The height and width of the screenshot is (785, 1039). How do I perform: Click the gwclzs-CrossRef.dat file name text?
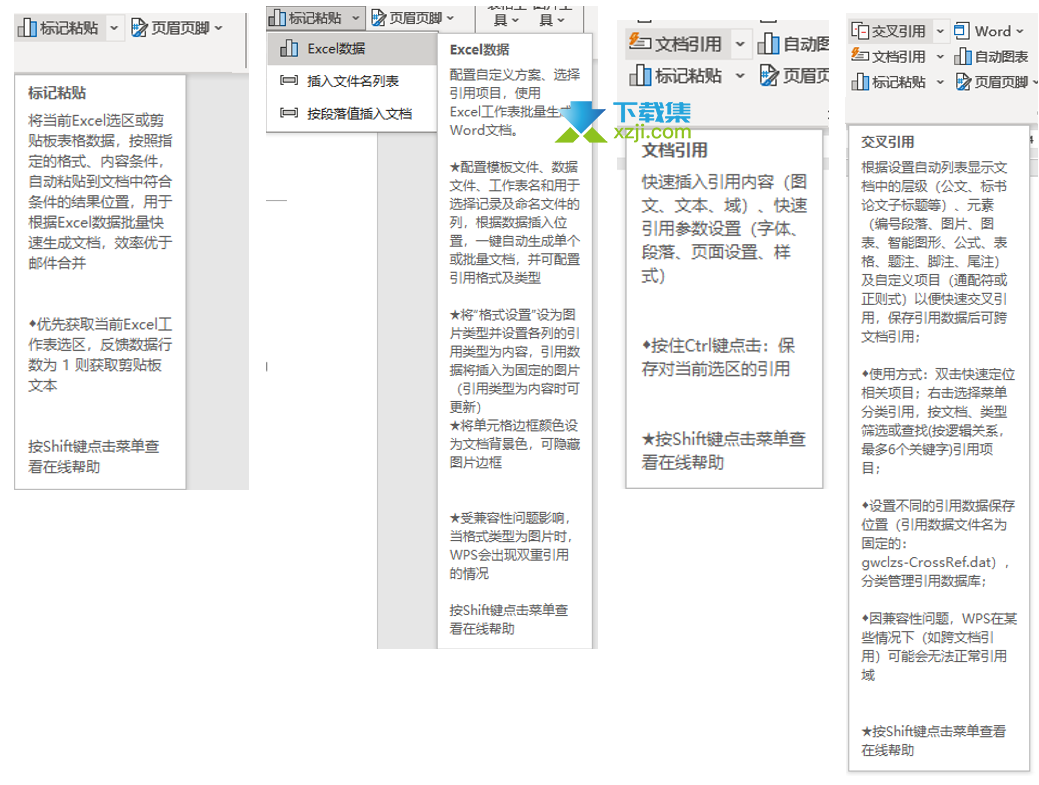(928, 562)
